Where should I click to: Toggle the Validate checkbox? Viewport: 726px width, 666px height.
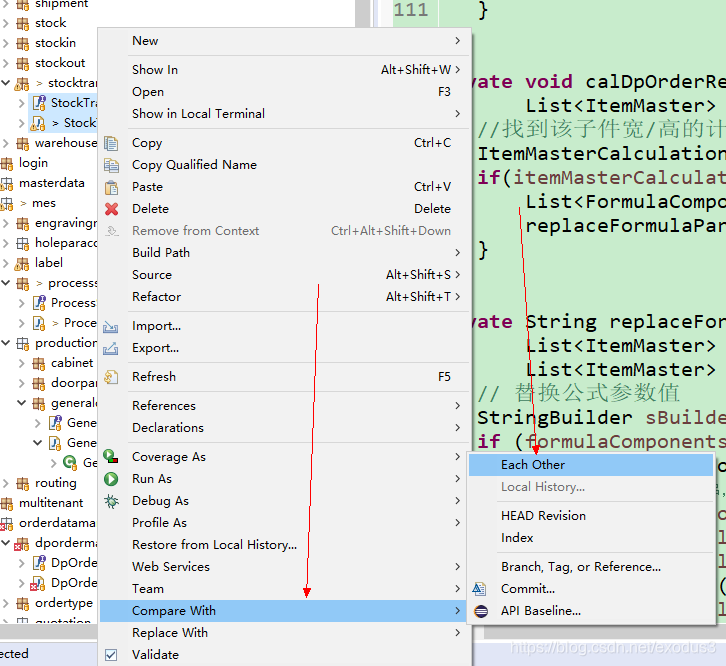[x=111, y=655]
